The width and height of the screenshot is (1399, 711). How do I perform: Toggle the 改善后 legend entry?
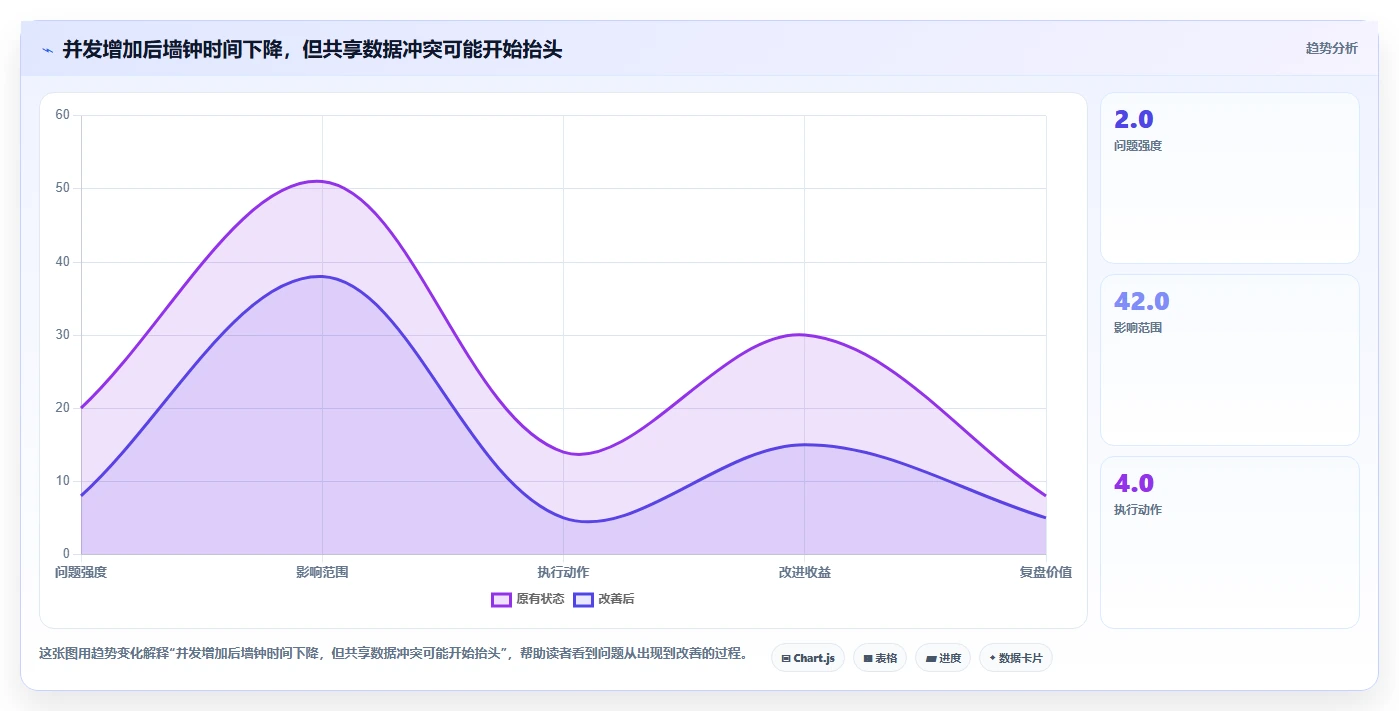click(604, 599)
